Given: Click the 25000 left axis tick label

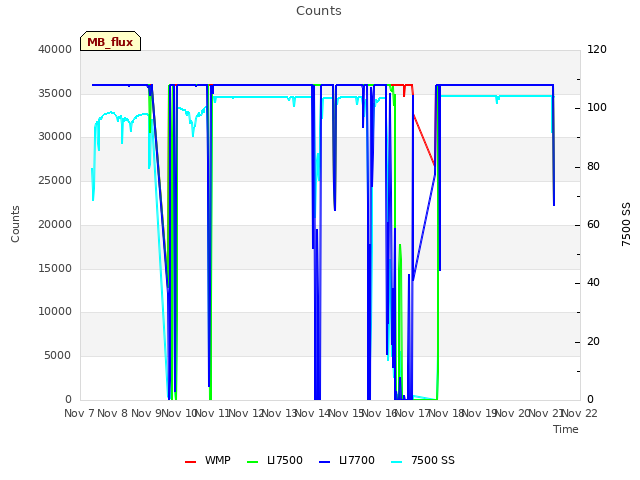Looking at the screenshot, I should 55,180.
